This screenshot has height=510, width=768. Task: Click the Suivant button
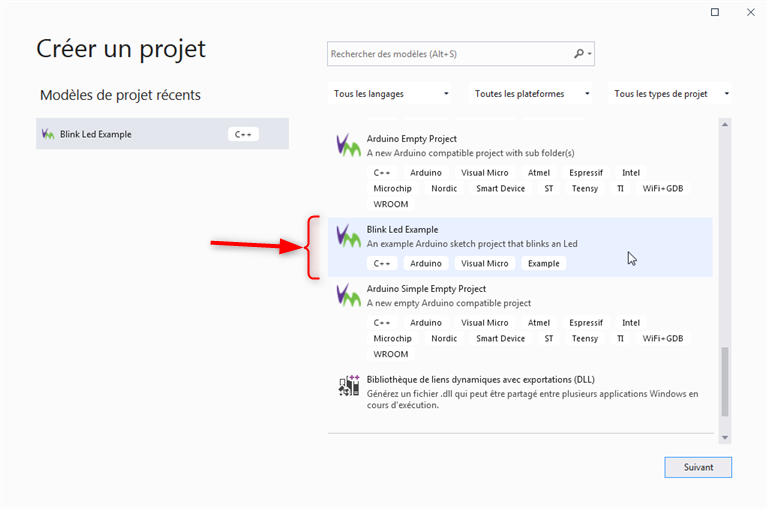click(698, 467)
